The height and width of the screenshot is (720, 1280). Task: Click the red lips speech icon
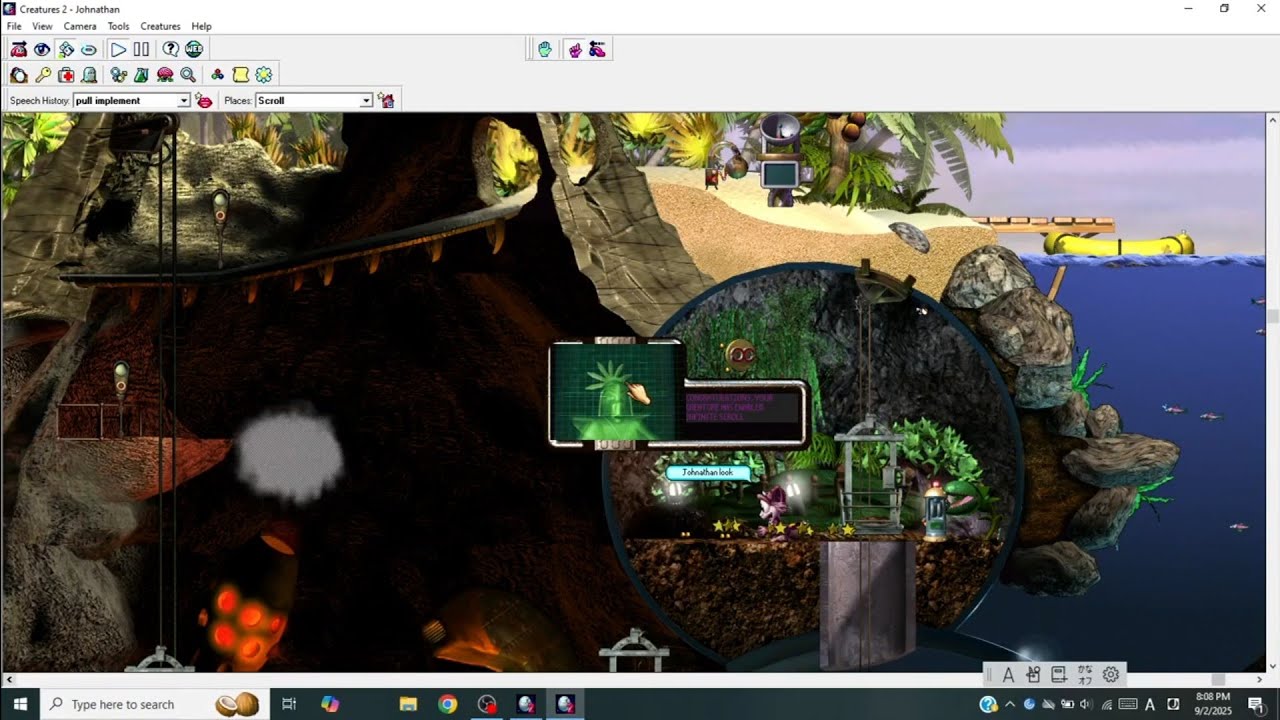click(x=204, y=101)
